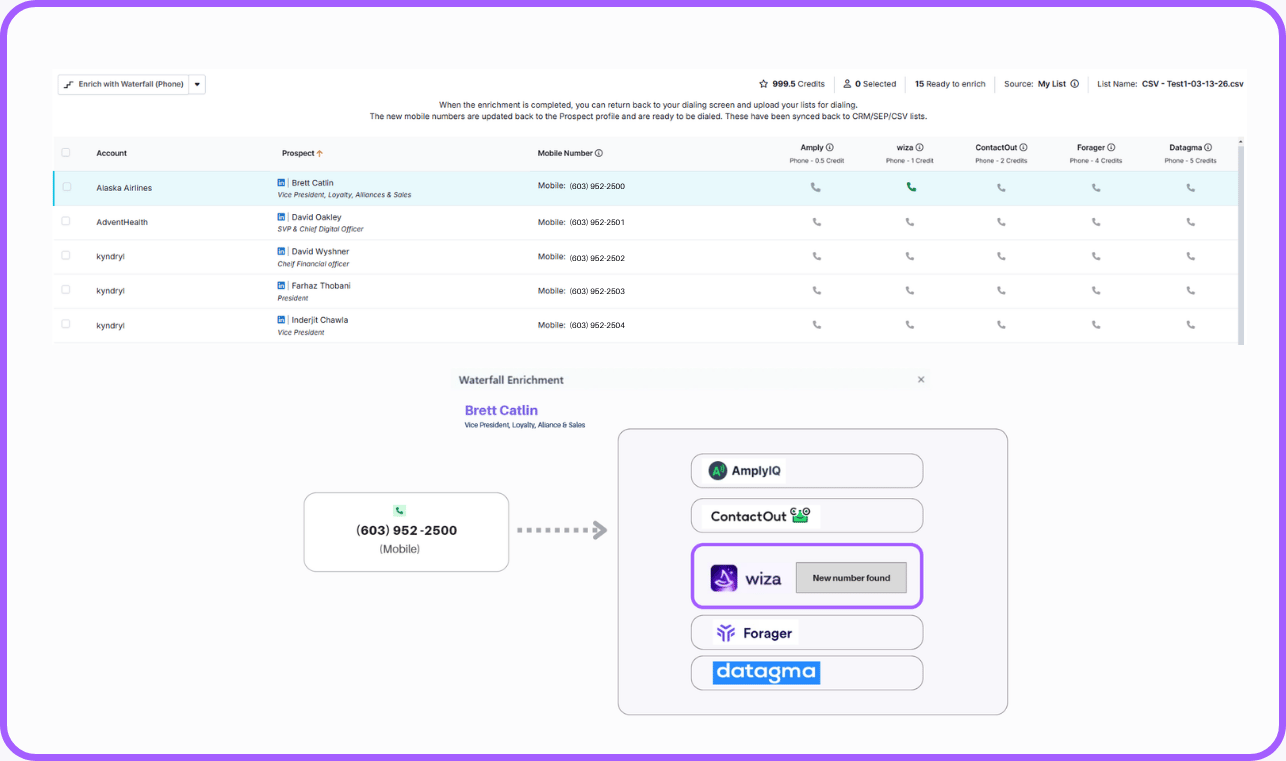Click the prospect name David Oakley
1286x761 pixels.
click(x=316, y=217)
